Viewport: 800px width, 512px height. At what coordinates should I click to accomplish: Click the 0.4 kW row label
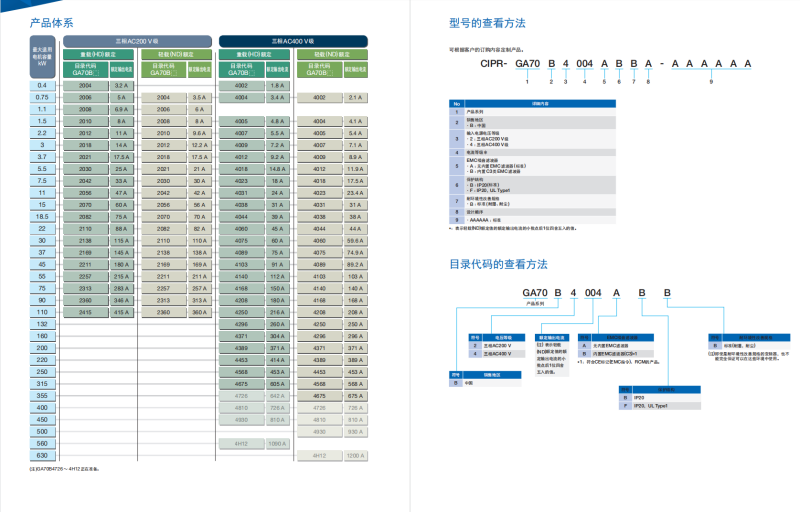tap(42, 86)
